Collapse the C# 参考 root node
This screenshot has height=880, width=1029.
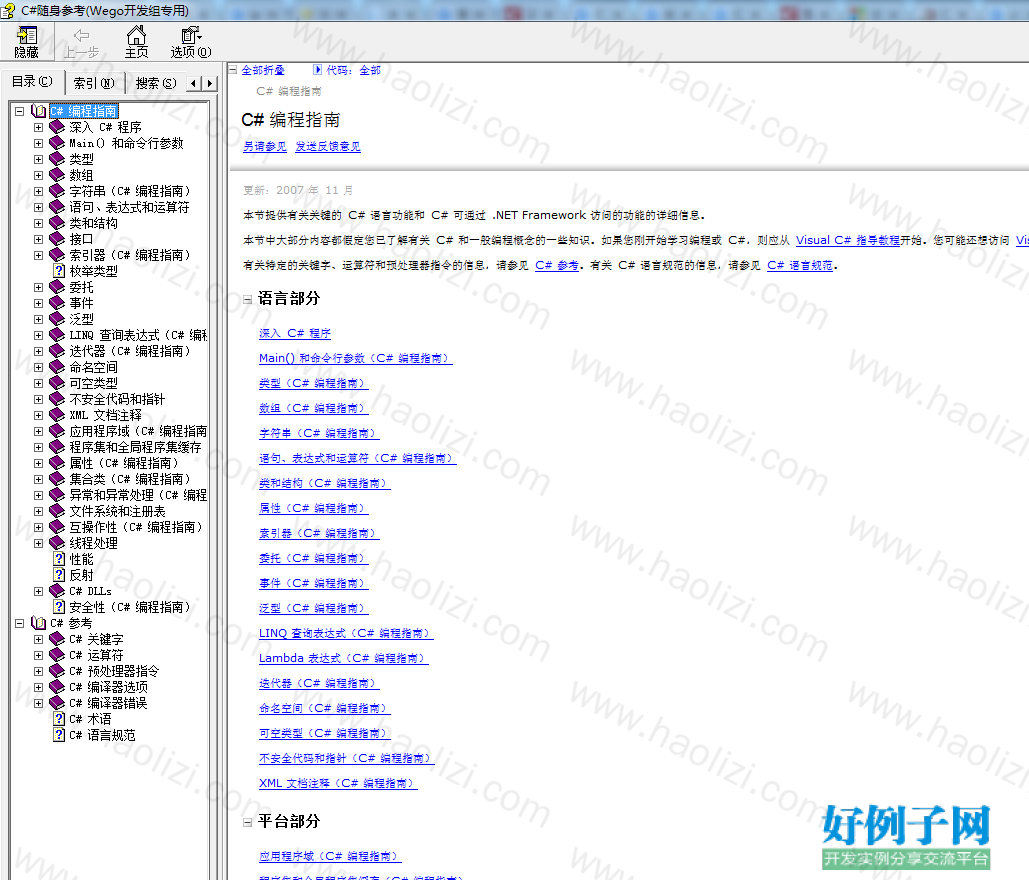[20, 623]
